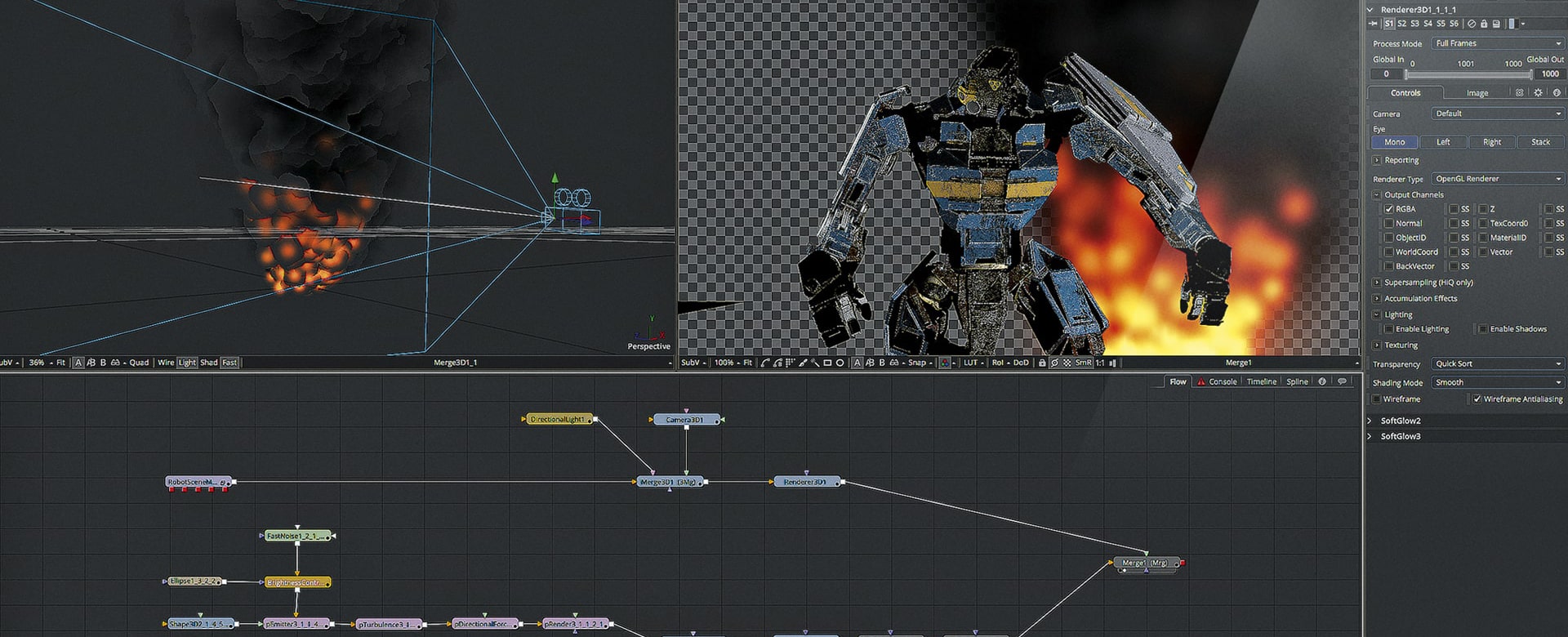The height and width of the screenshot is (637, 1568).
Task: Switch to the Spline tab
Action: 1297,381
